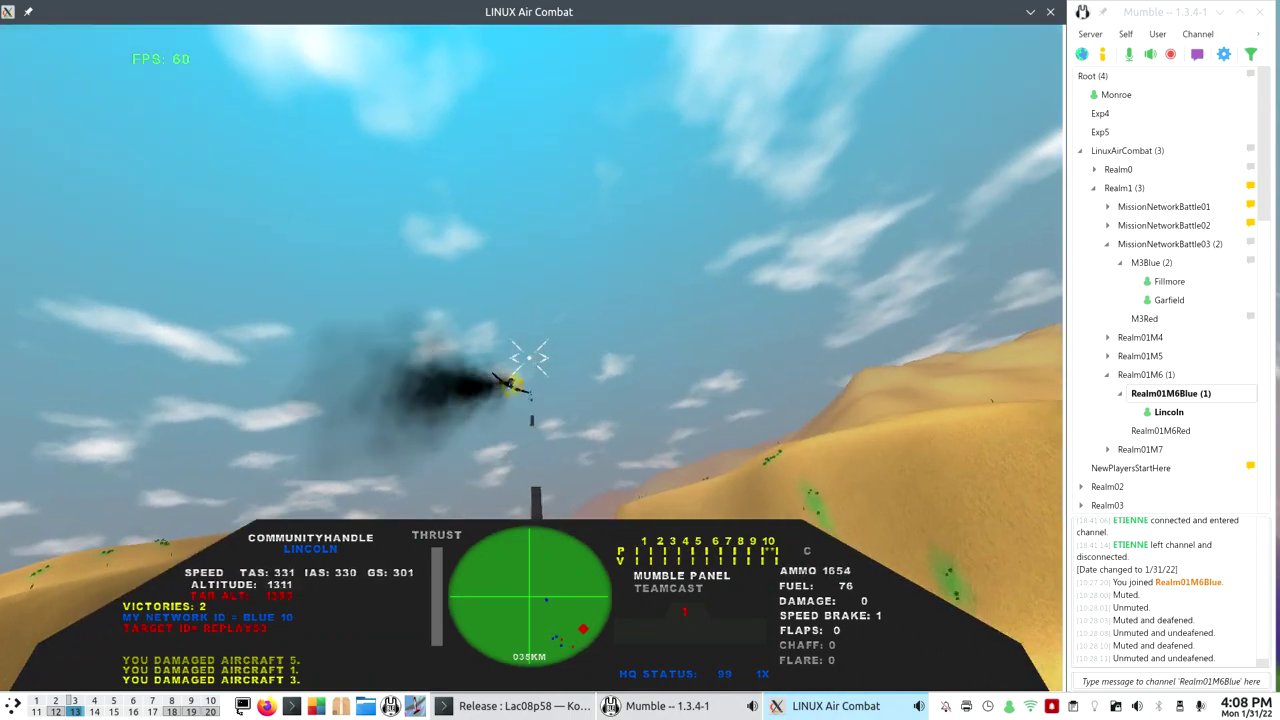Open Mumble settings gear icon
Image resolution: width=1280 pixels, height=720 pixels.
tap(1223, 54)
